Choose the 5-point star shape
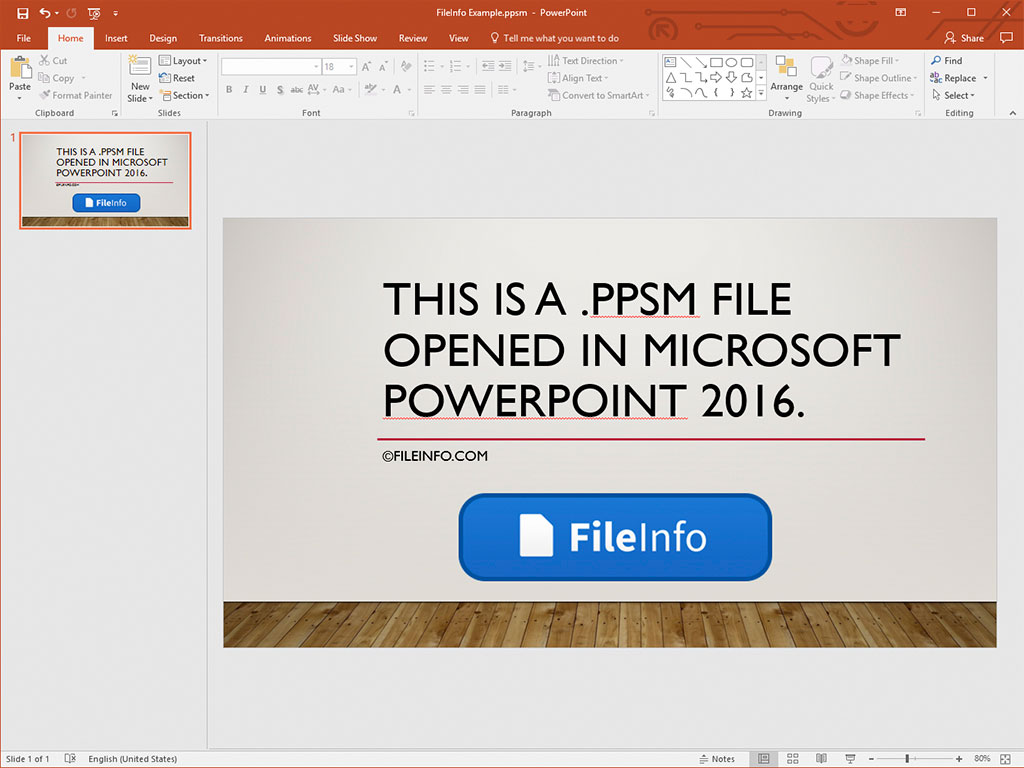1024x768 pixels. pos(746,93)
